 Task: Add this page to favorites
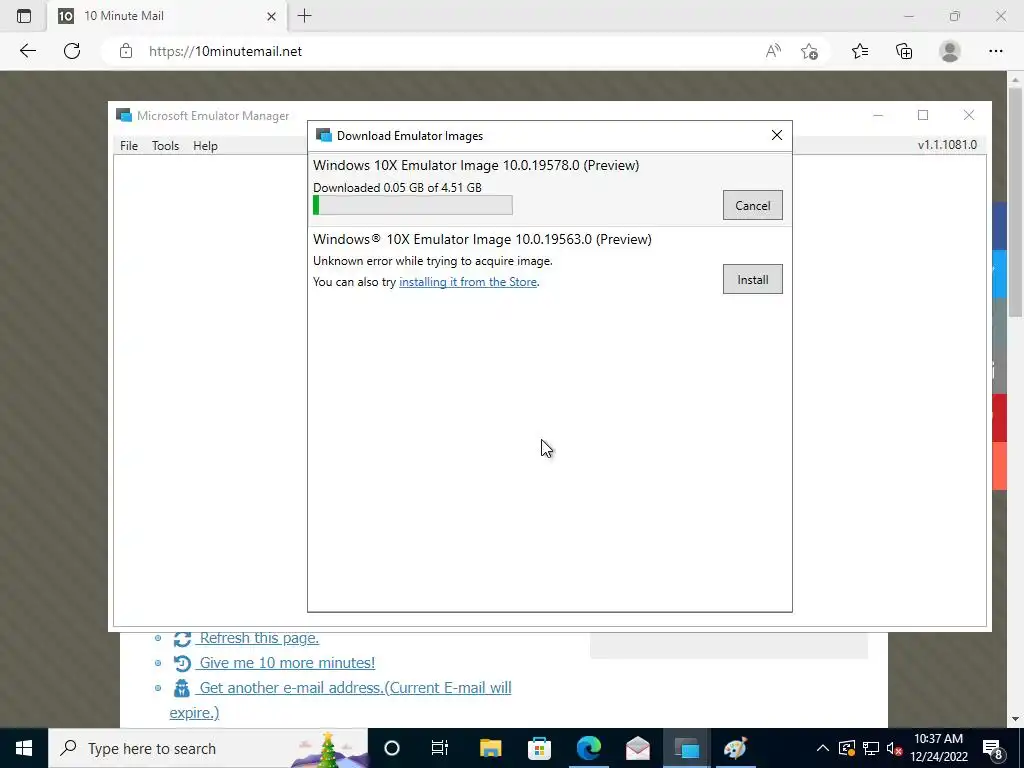coord(809,51)
